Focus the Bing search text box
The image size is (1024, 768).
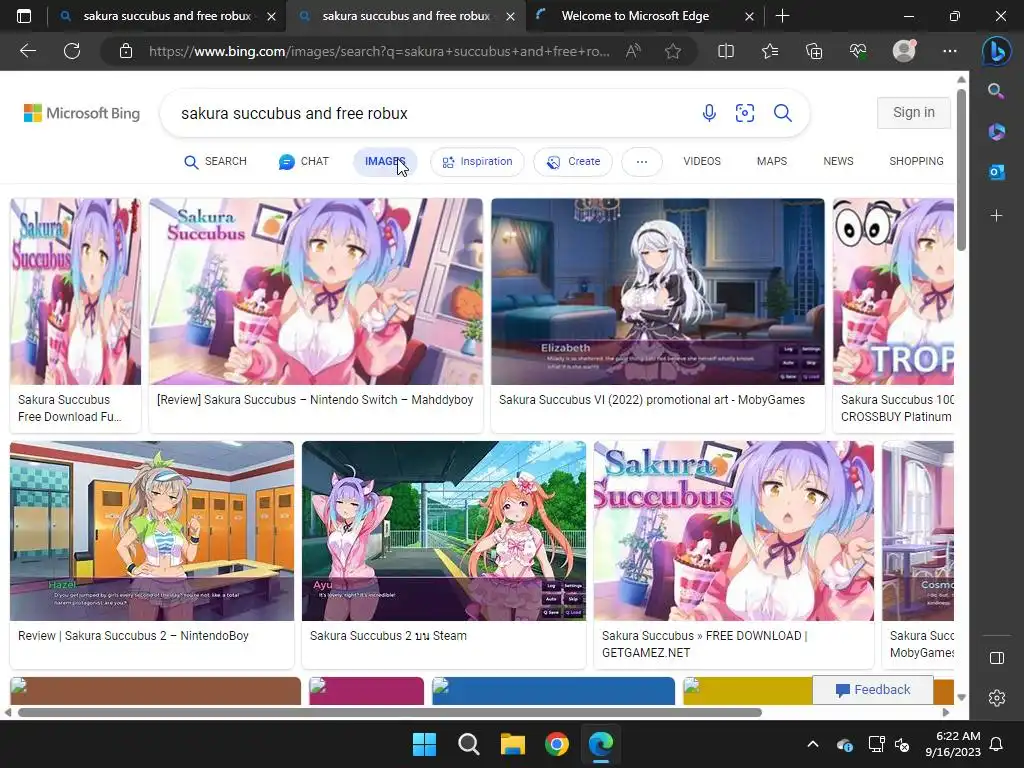(x=431, y=113)
